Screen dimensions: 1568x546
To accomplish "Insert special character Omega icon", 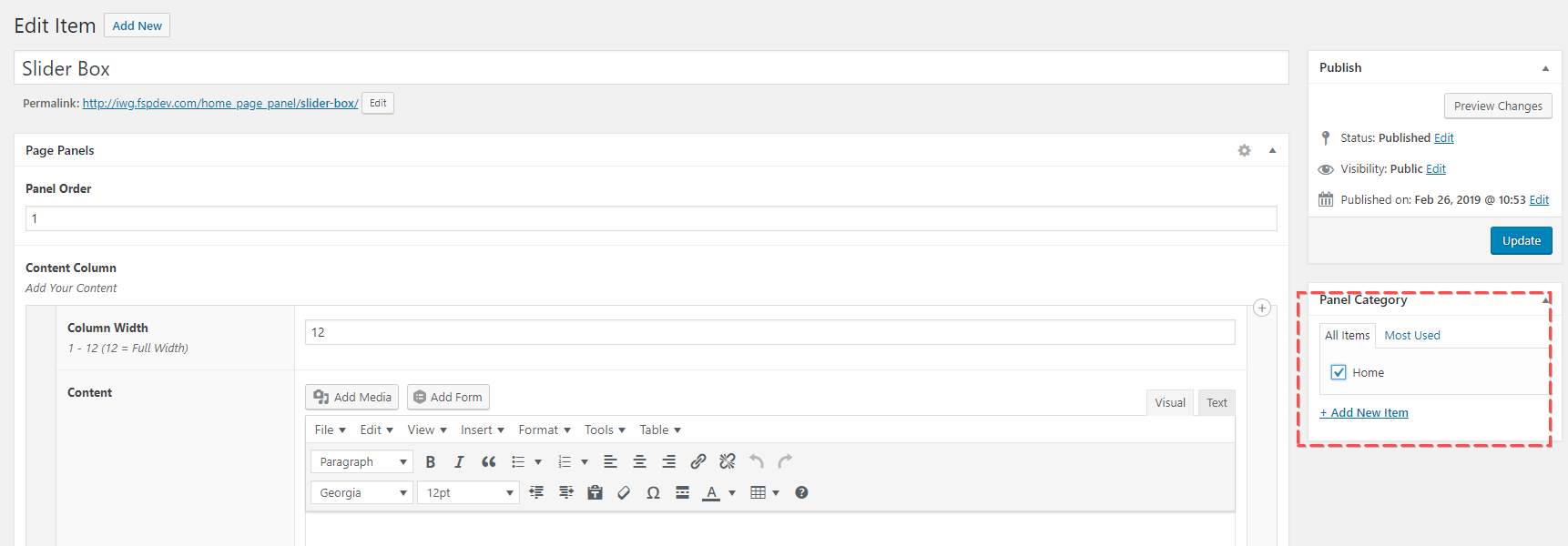I will (x=654, y=492).
